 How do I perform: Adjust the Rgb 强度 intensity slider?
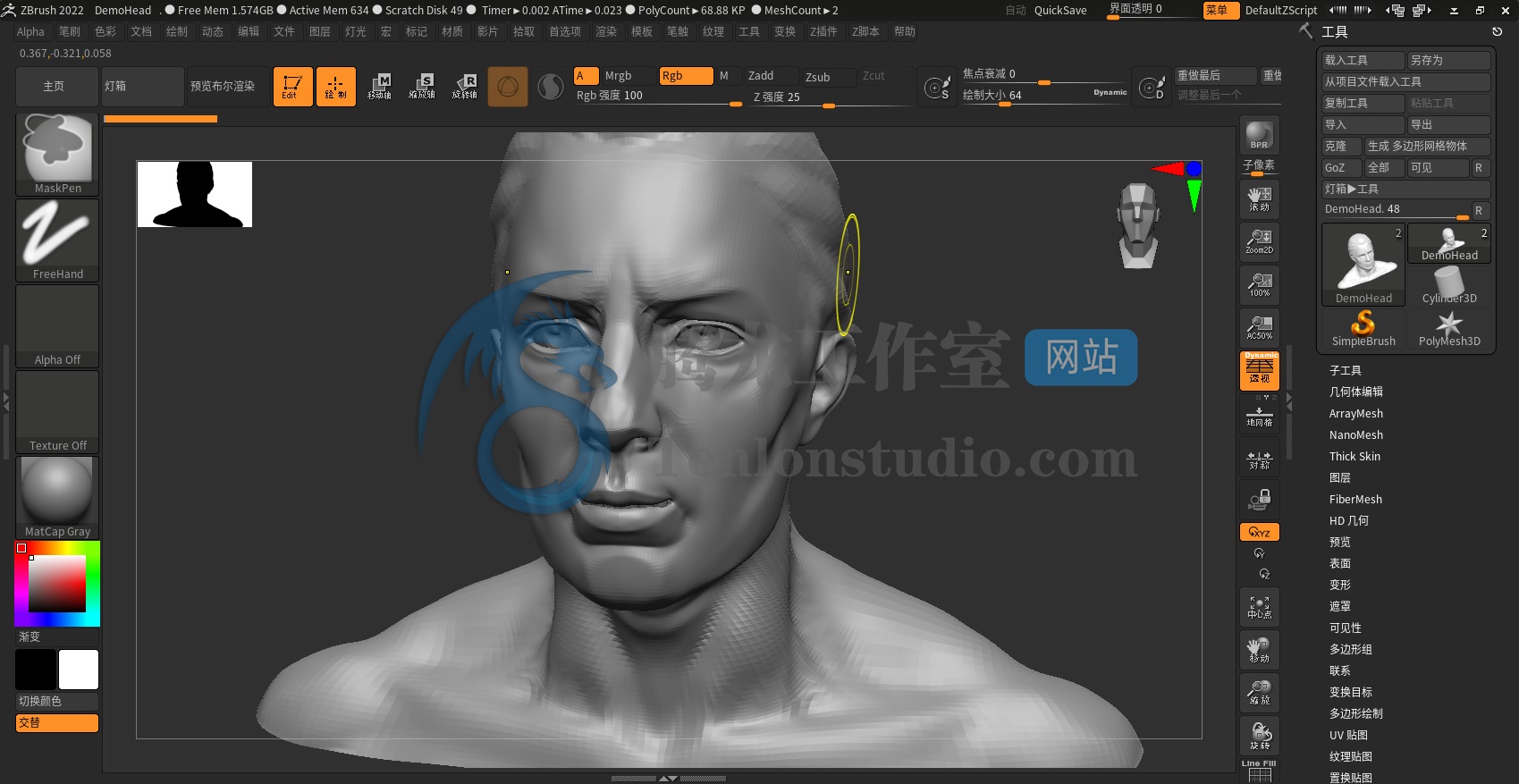tap(658, 97)
